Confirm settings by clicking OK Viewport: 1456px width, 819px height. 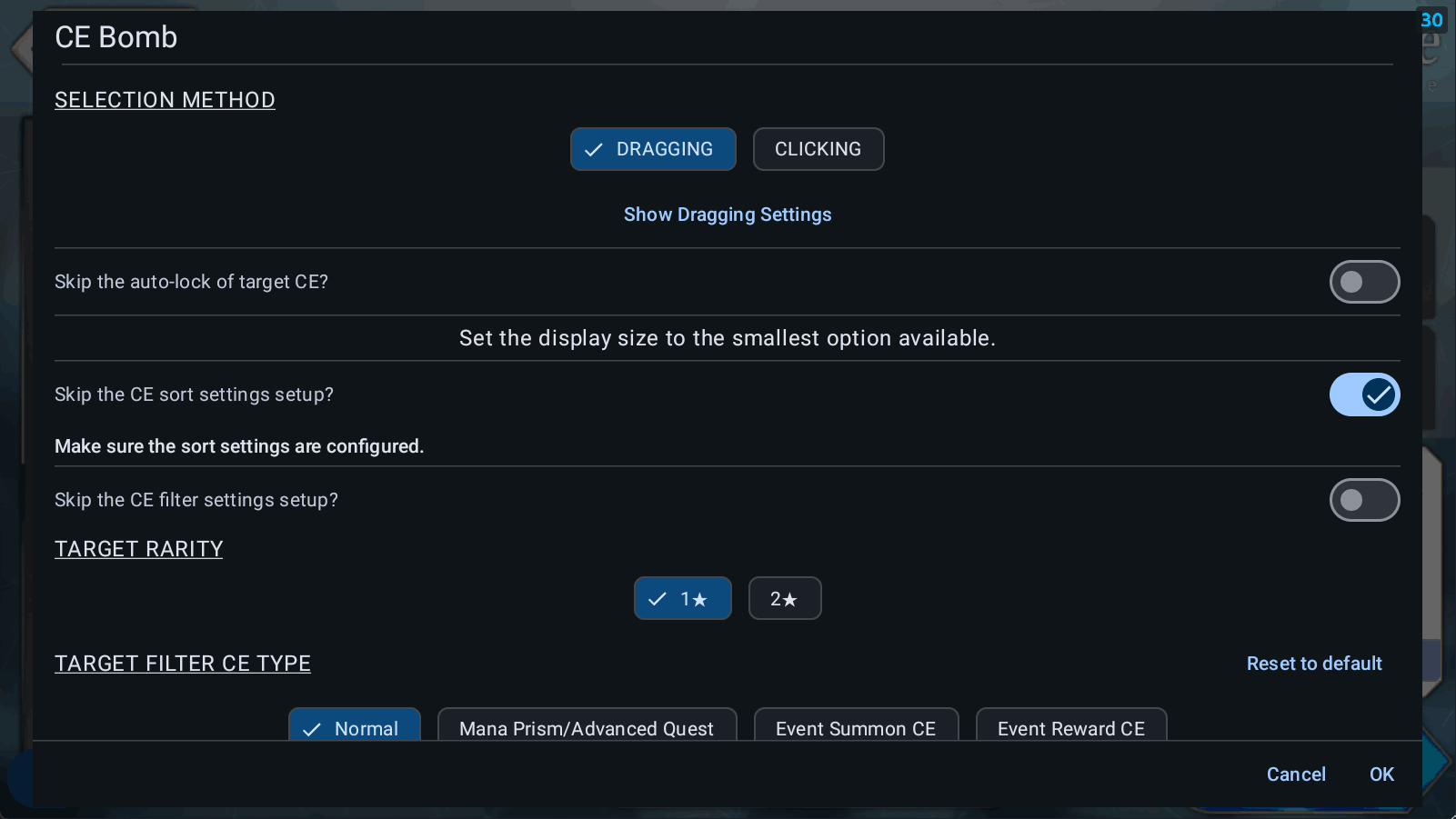[1381, 774]
